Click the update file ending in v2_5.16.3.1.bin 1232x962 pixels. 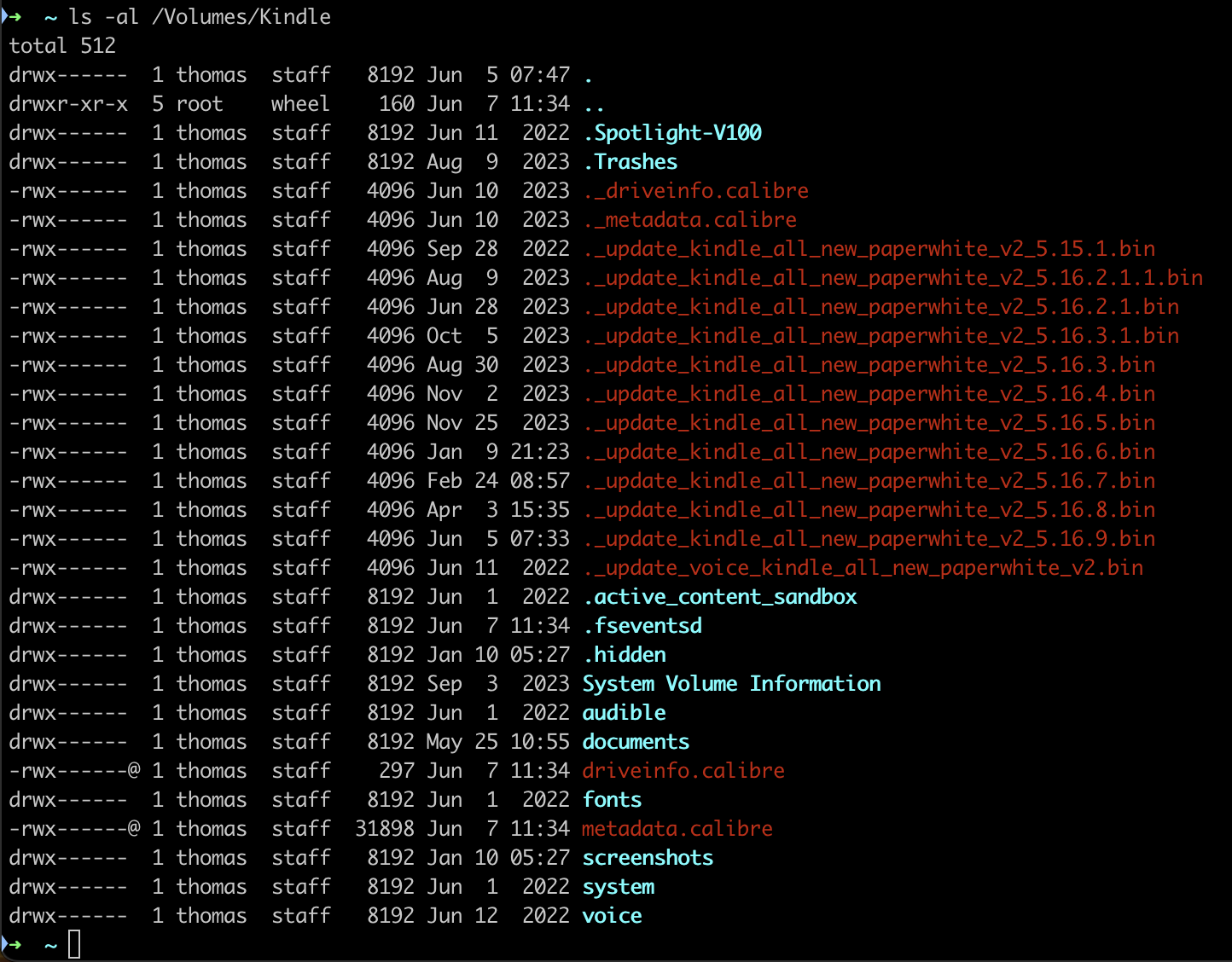(881, 336)
